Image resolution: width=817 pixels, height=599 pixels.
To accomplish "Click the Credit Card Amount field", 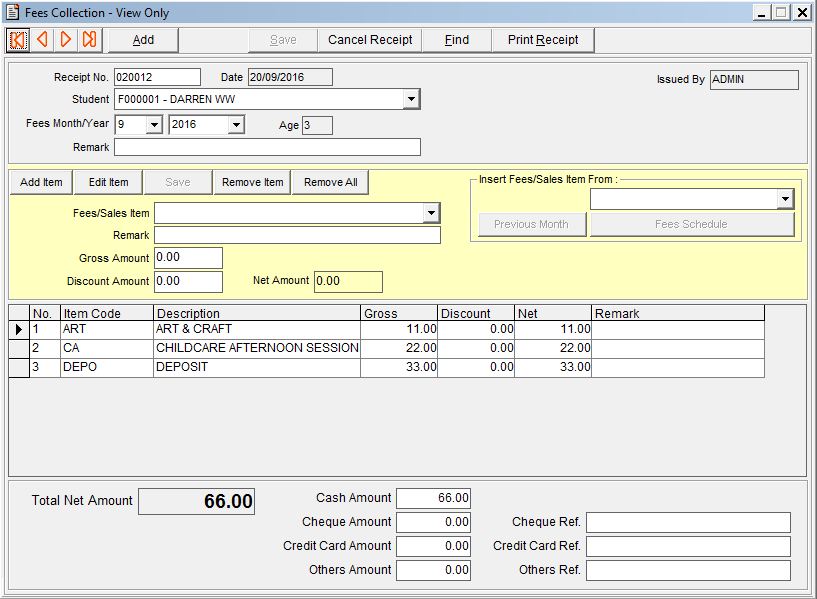I will pyautogui.click(x=434, y=546).
